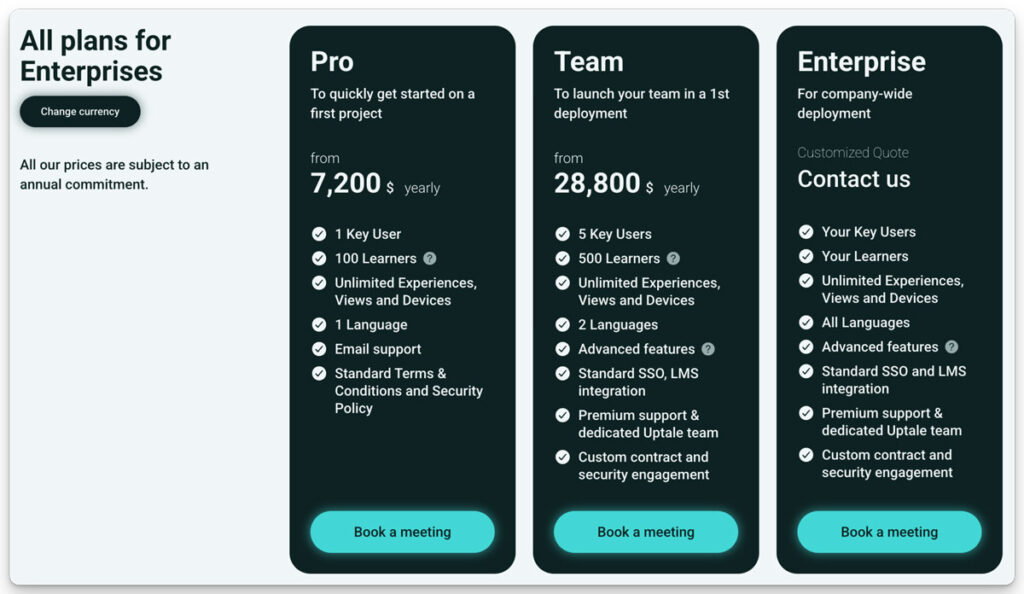This screenshot has height=594, width=1024.
Task: Click help icon next to 100 Learners
Action: click(x=430, y=258)
